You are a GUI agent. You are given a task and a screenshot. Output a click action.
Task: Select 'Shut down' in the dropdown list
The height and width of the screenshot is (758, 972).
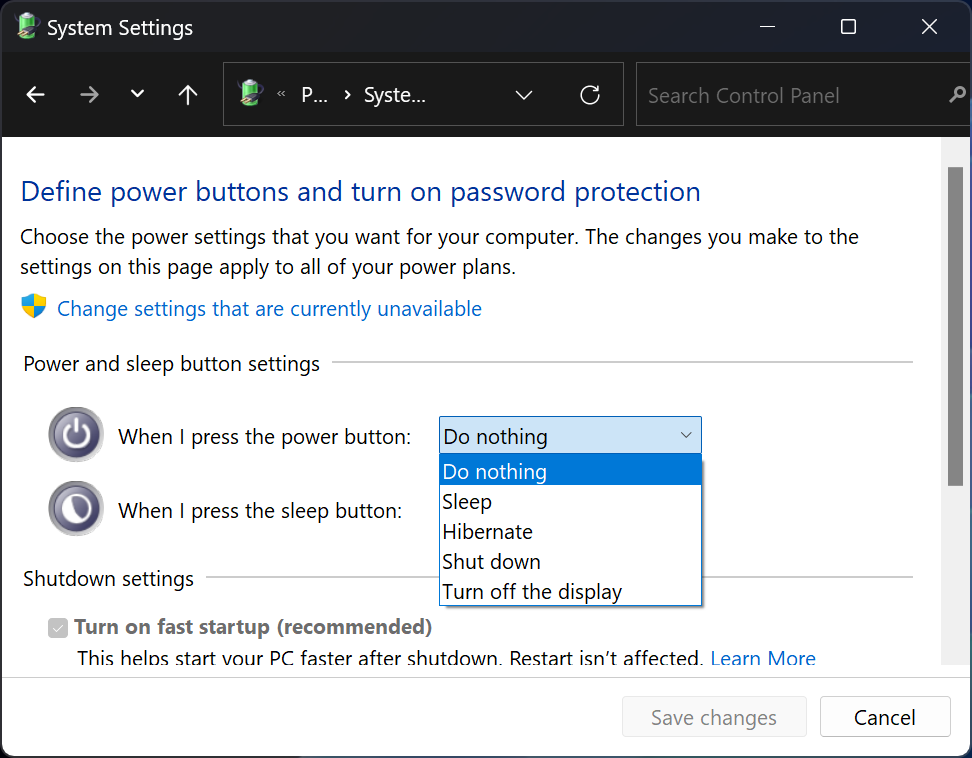point(491,561)
